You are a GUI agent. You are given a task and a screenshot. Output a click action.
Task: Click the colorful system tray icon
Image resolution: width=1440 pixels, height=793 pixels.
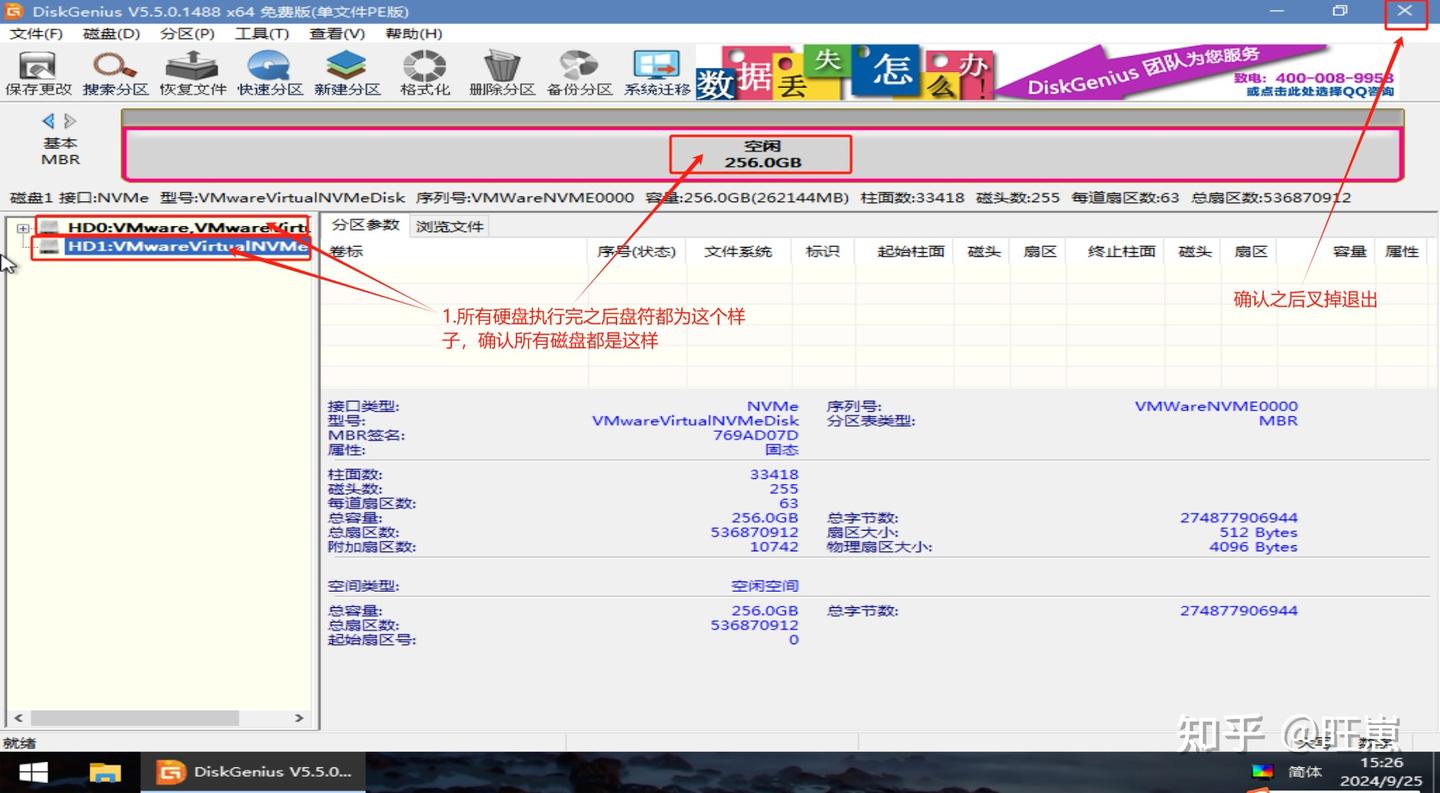(x=1263, y=771)
